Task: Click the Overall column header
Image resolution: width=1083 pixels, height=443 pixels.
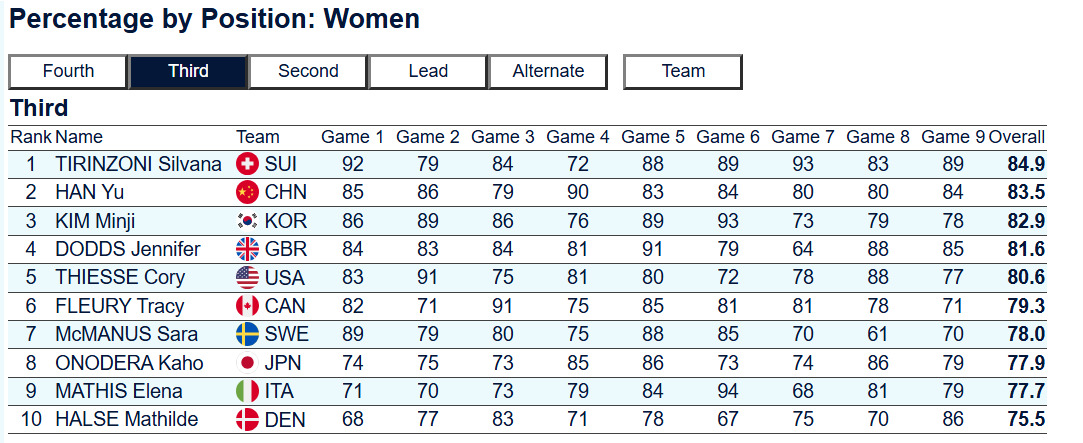Action: 1017,137
